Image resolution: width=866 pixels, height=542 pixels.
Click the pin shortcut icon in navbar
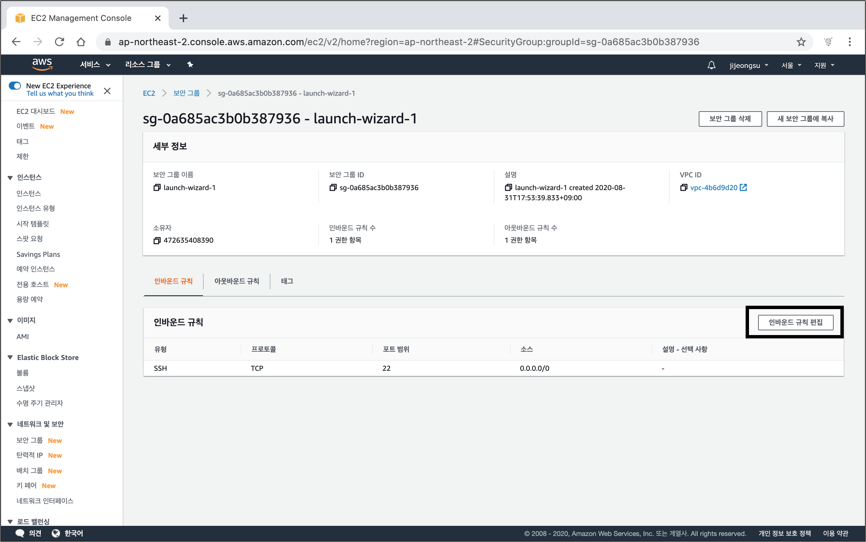pyautogui.click(x=190, y=65)
